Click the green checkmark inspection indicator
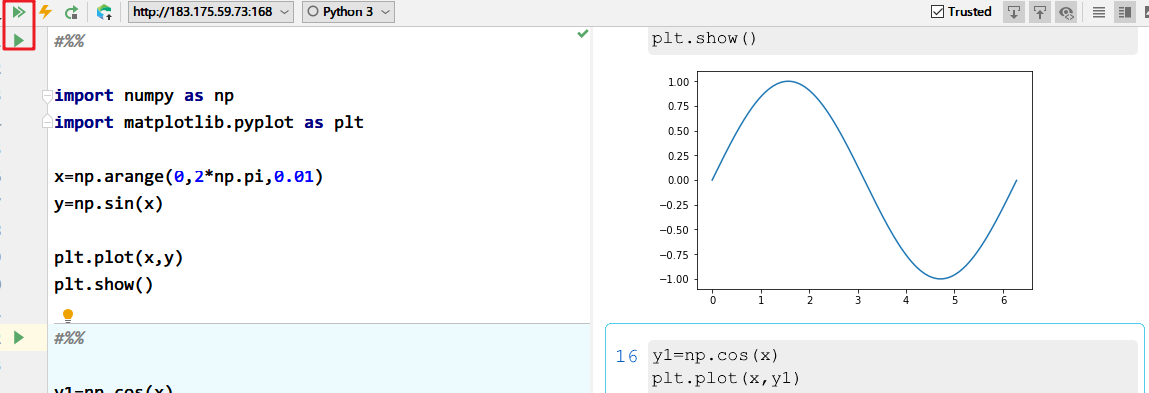 583,34
